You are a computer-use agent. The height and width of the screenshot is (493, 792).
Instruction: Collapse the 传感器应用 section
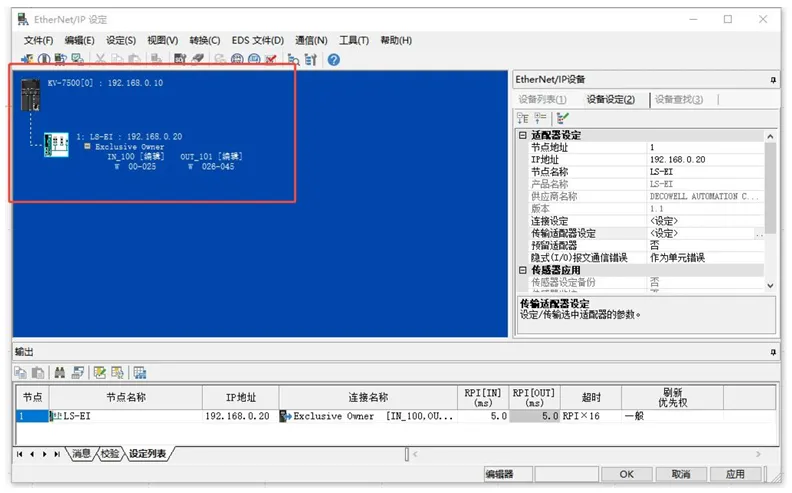(522, 270)
